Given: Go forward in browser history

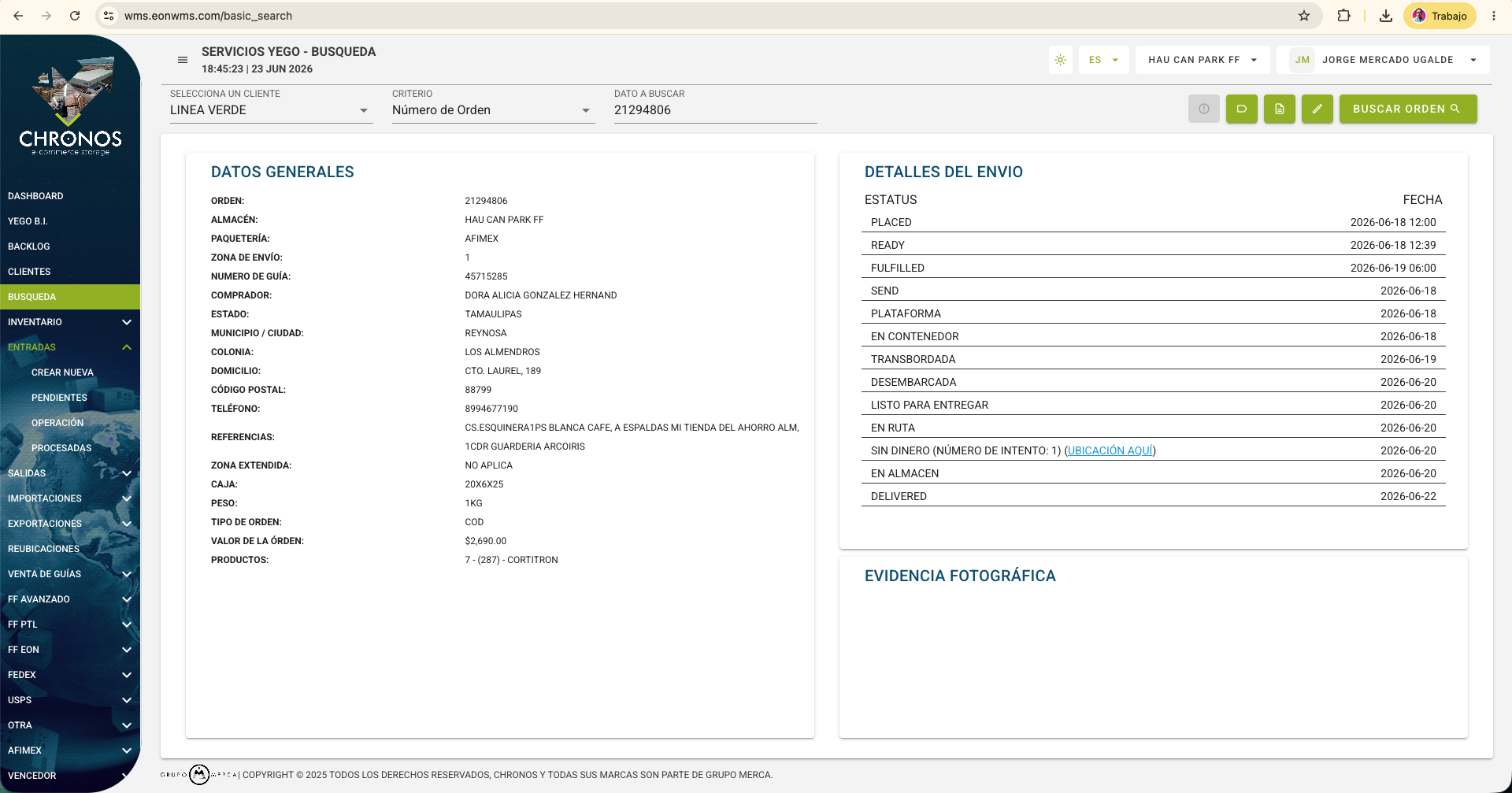Looking at the screenshot, I should point(46,16).
